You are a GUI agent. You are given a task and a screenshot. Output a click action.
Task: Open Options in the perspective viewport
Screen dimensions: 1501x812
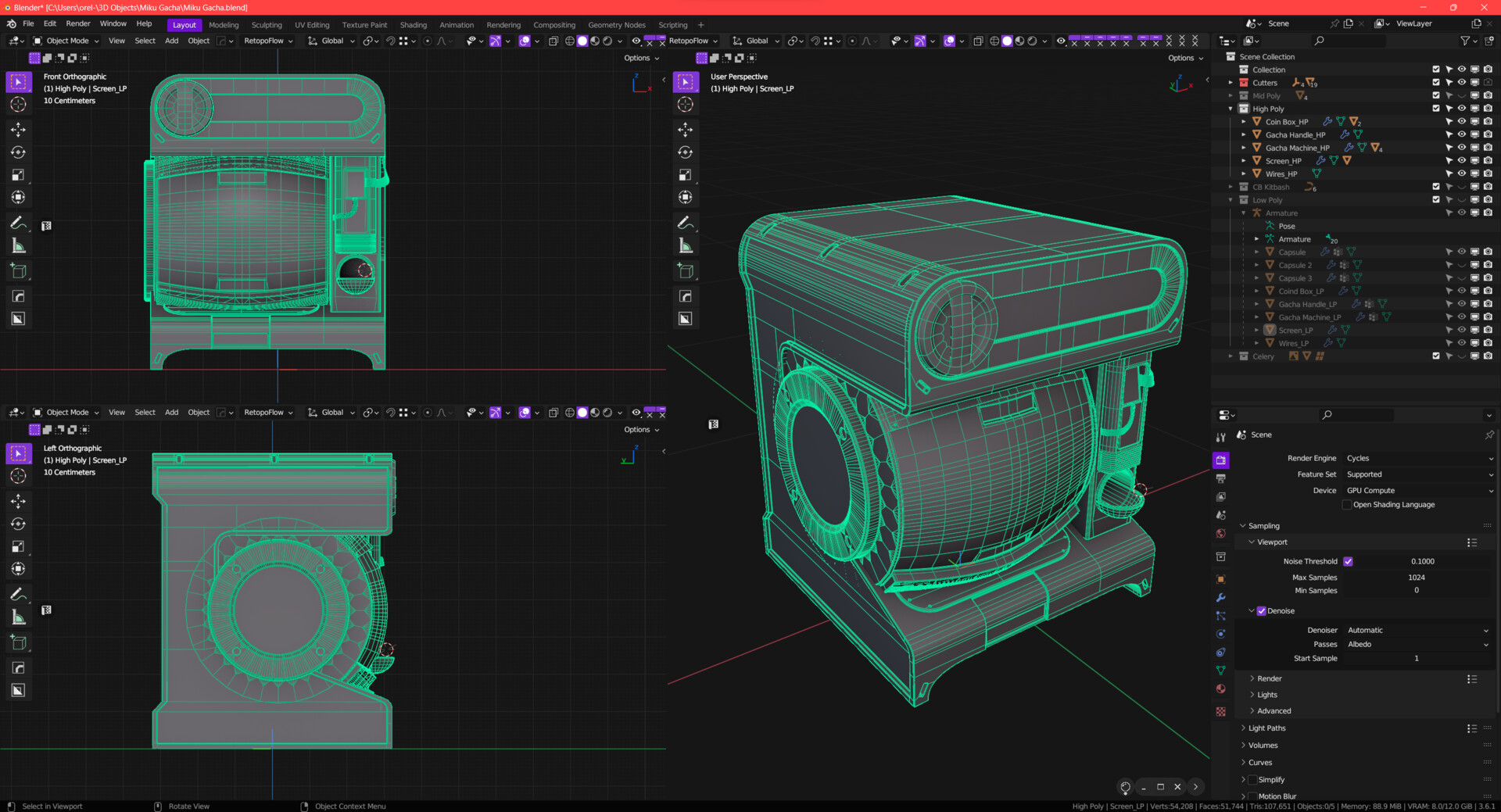coord(1185,58)
